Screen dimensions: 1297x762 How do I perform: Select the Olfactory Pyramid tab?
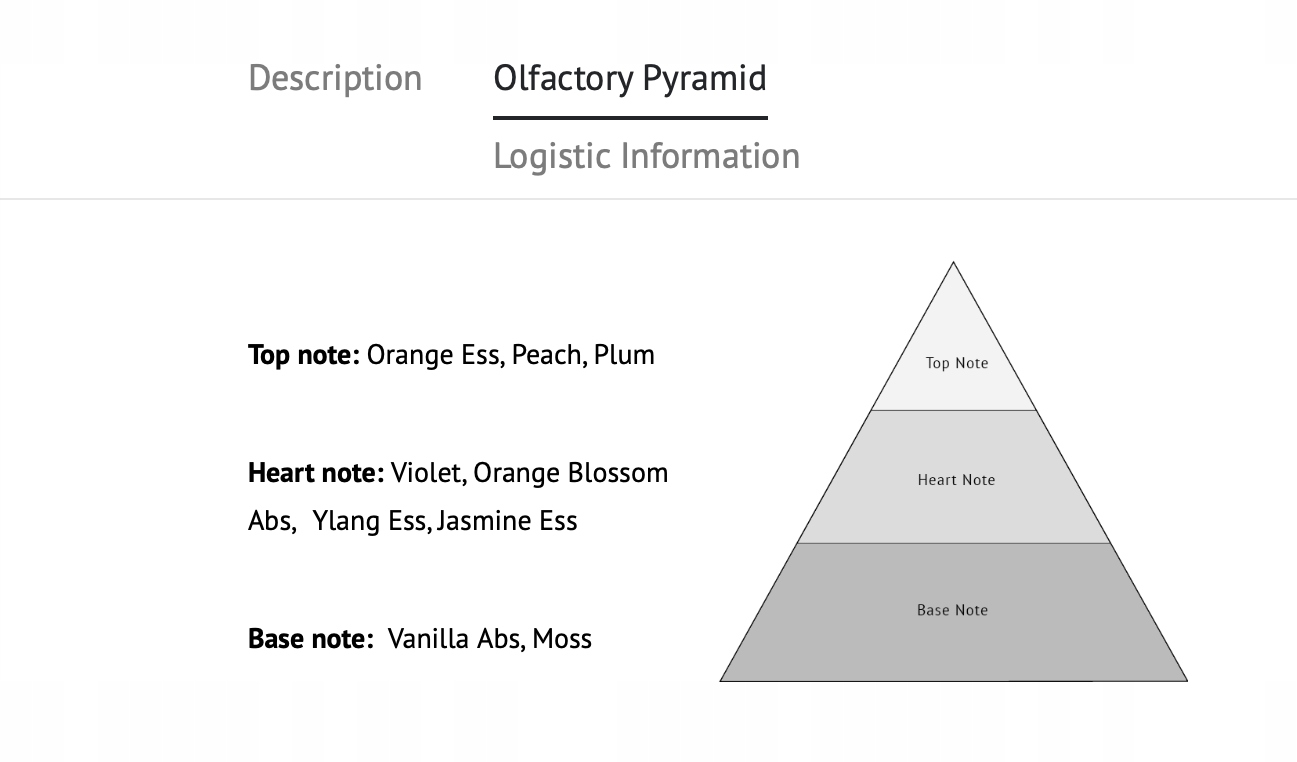point(630,78)
